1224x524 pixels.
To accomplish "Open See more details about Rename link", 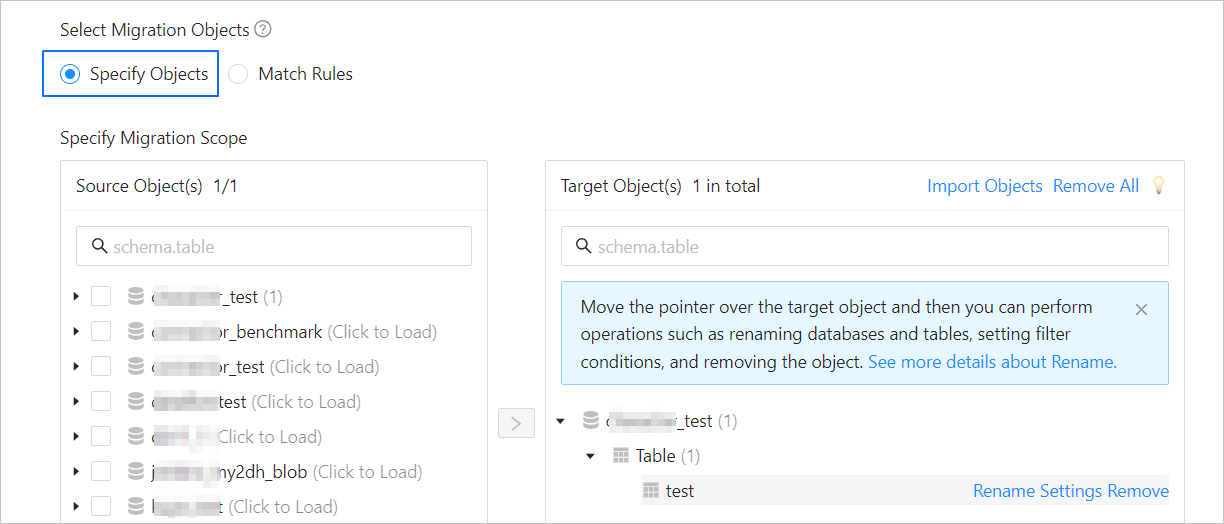I will point(992,362).
